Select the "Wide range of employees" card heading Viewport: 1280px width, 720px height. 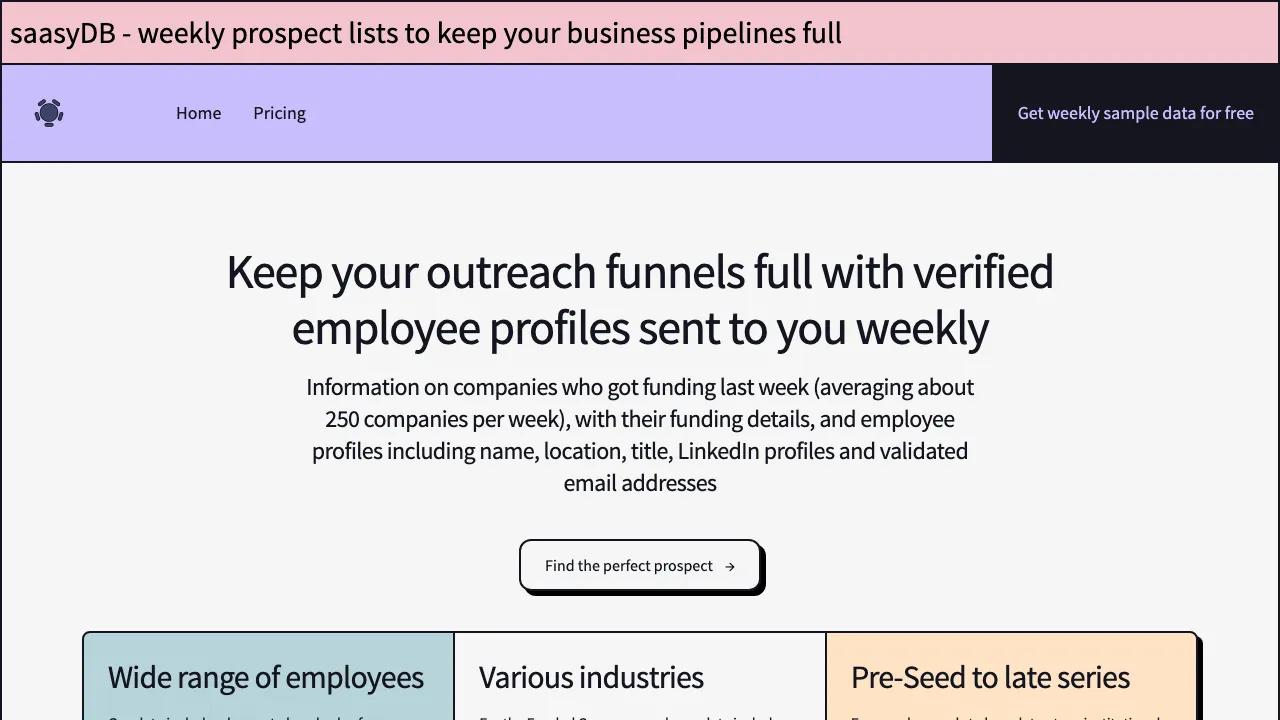266,677
